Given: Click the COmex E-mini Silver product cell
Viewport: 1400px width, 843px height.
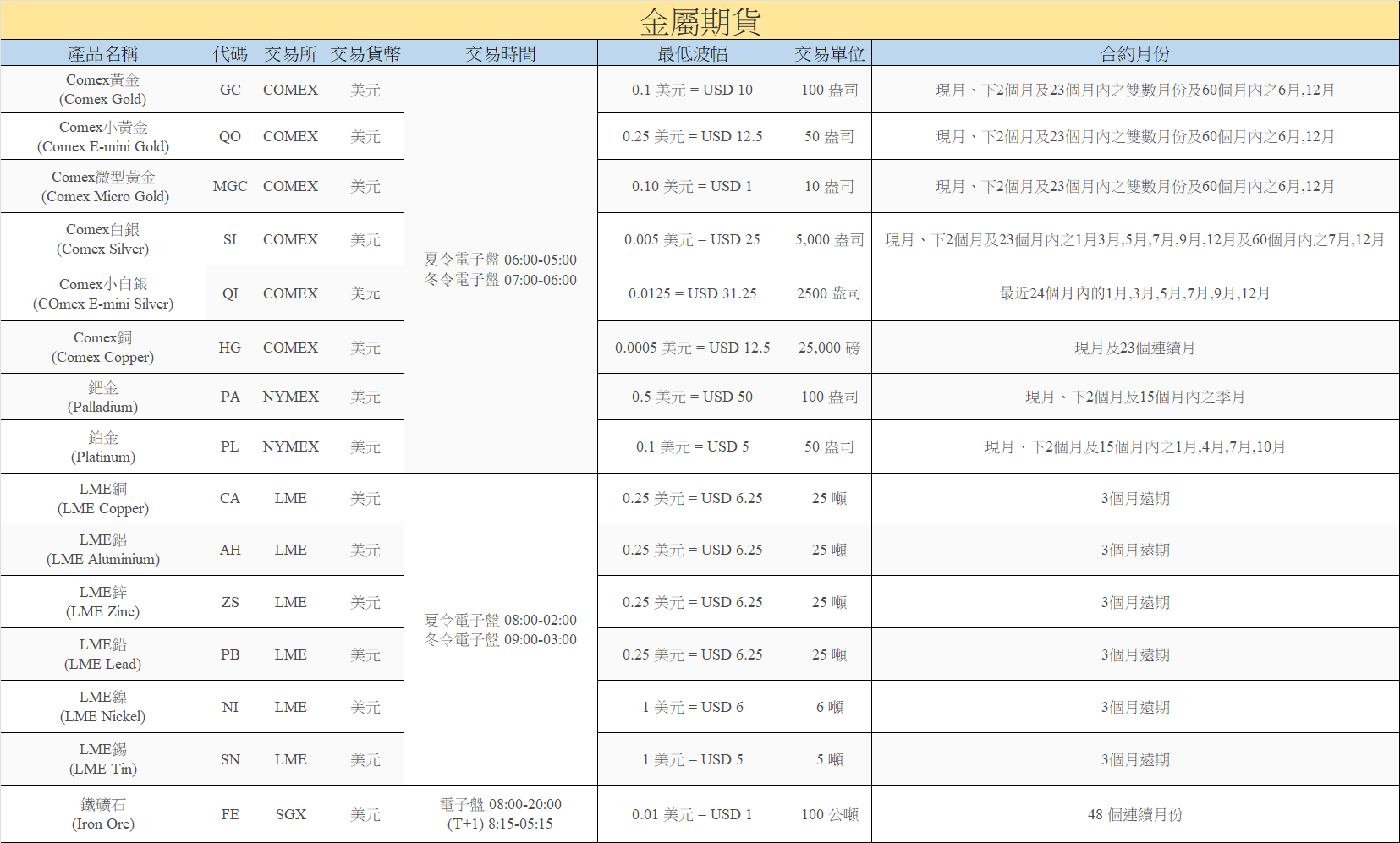Looking at the screenshot, I should (103, 293).
